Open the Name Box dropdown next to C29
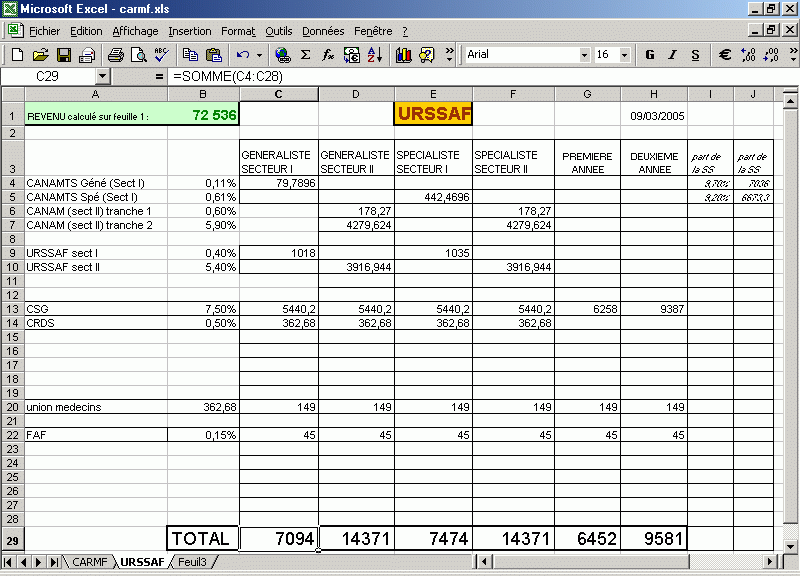The image size is (800, 576). (103, 77)
